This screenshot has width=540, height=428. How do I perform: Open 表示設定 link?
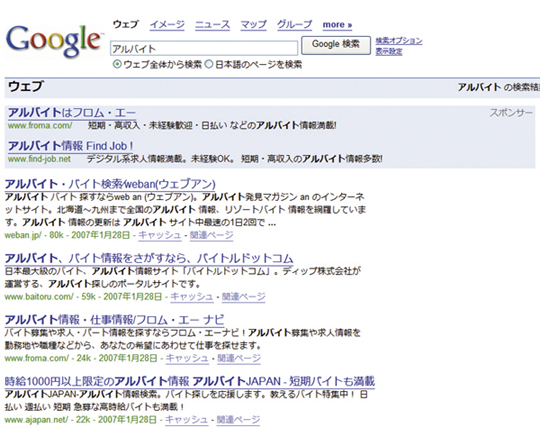(x=389, y=51)
